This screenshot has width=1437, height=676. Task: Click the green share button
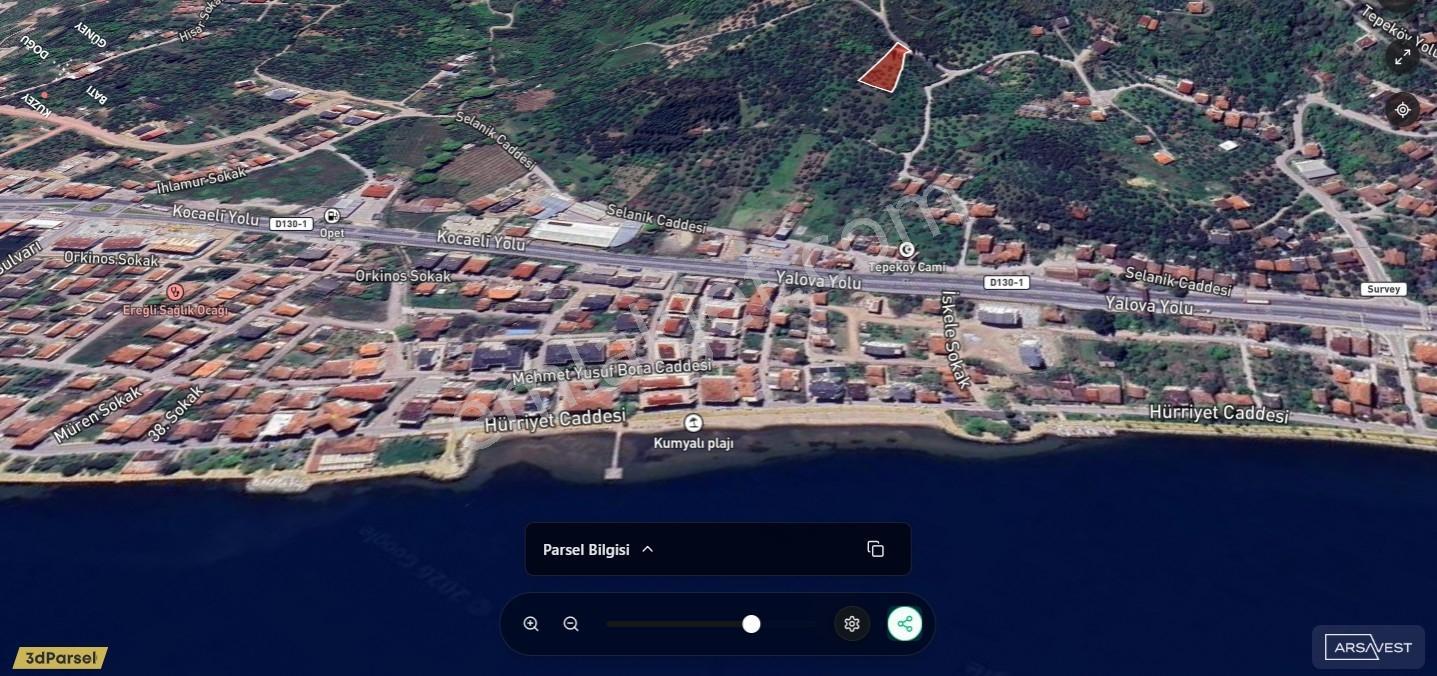click(x=905, y=624)
